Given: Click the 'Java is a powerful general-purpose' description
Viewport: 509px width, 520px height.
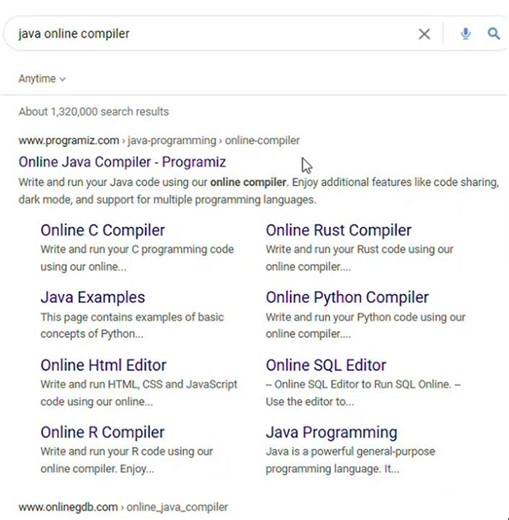Looking at the screenshot, I should 350,460.
